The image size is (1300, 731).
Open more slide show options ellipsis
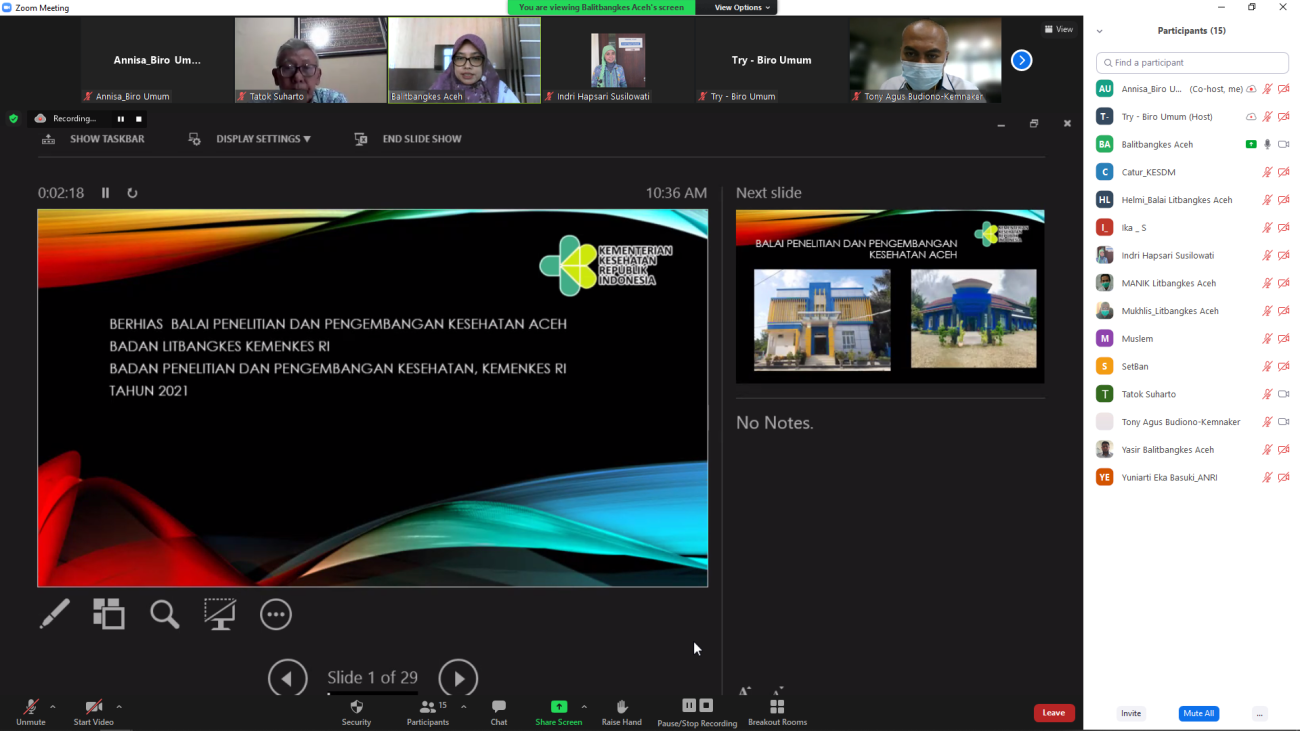tap(276, 614)
